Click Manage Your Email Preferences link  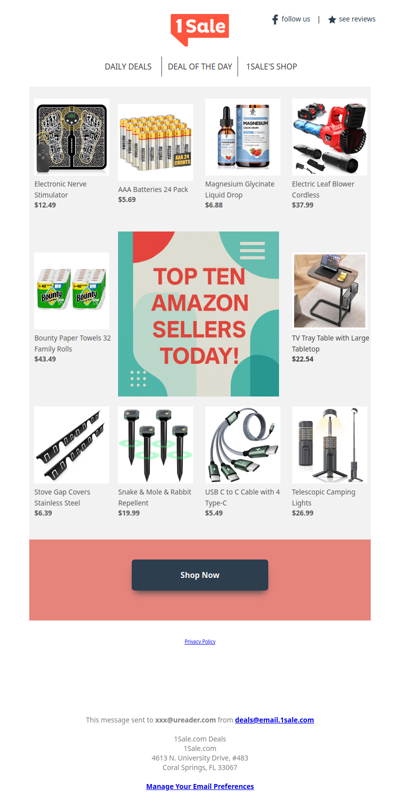tap(200, 786)
